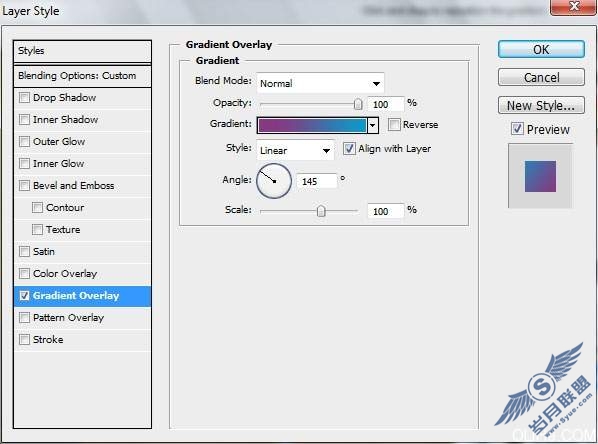This screenshot has height=444, width=598.
Task: Click the Angle value input field
Action: click(x=317, y=181)
